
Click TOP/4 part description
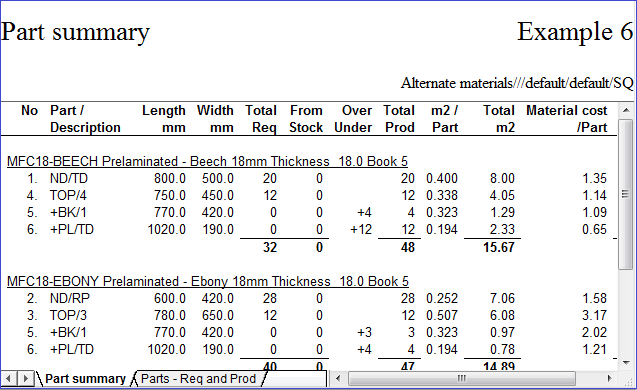[x=68, y=195]
